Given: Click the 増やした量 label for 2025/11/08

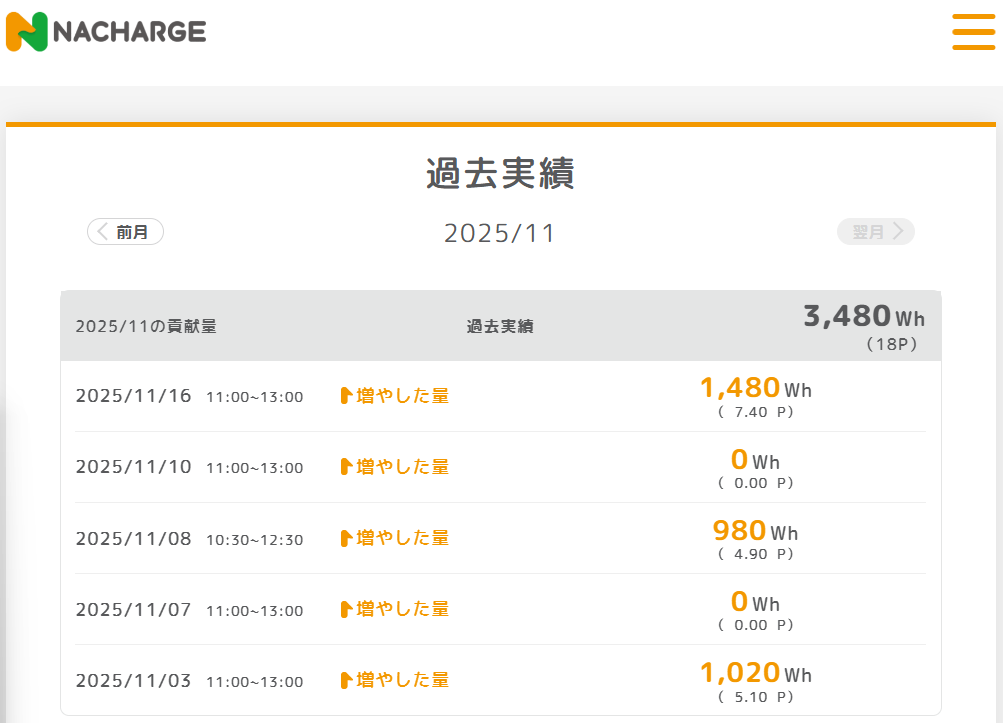Looking at the screenshot, I should coord(402,538).
